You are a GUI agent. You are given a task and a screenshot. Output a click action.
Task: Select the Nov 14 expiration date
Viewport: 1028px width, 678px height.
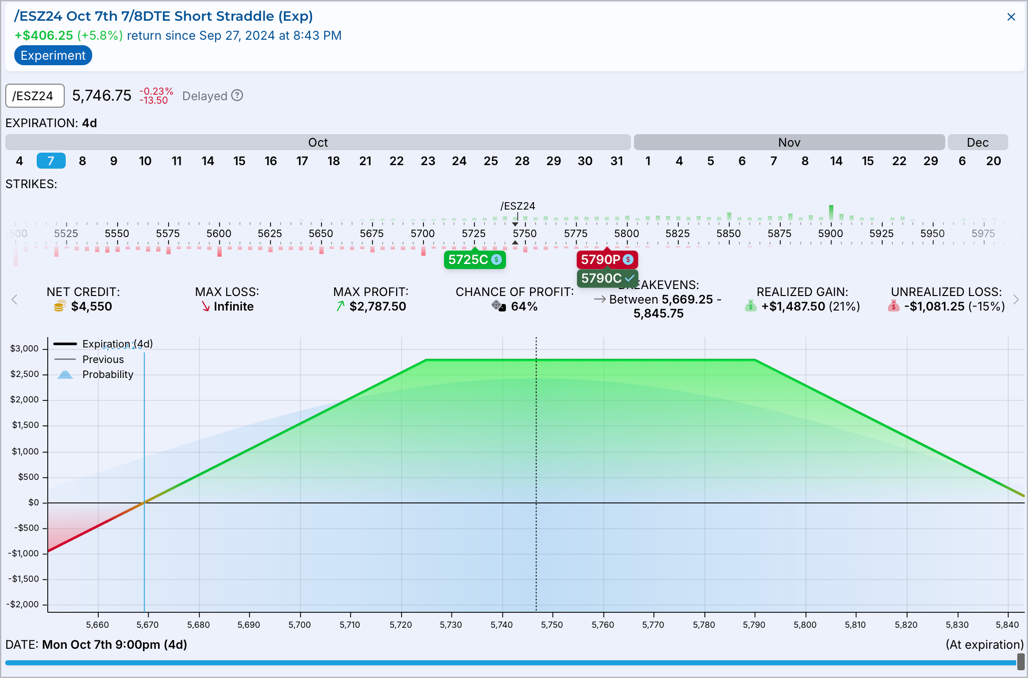pos(836,161)
